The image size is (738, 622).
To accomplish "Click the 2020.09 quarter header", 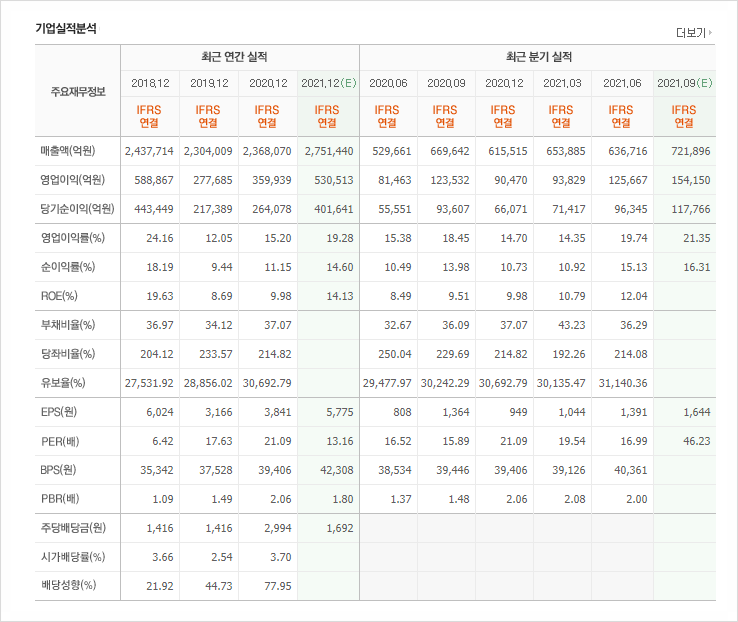I will [446, 83].
